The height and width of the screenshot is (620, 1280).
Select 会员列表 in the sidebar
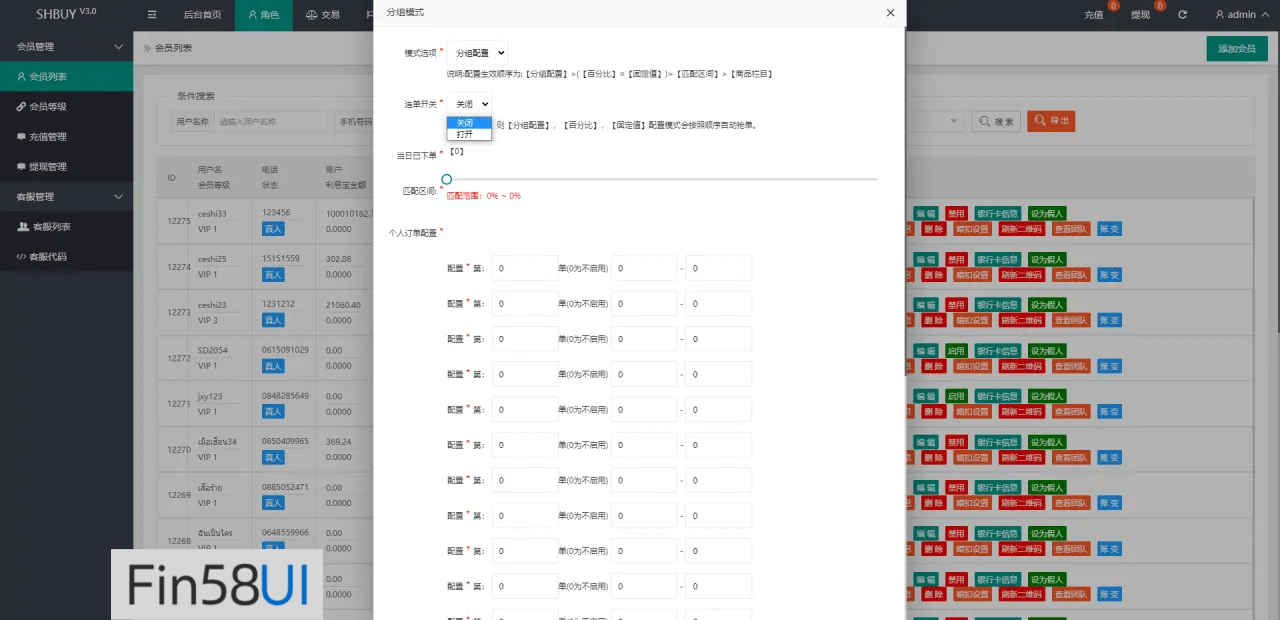tap(66, 75)
